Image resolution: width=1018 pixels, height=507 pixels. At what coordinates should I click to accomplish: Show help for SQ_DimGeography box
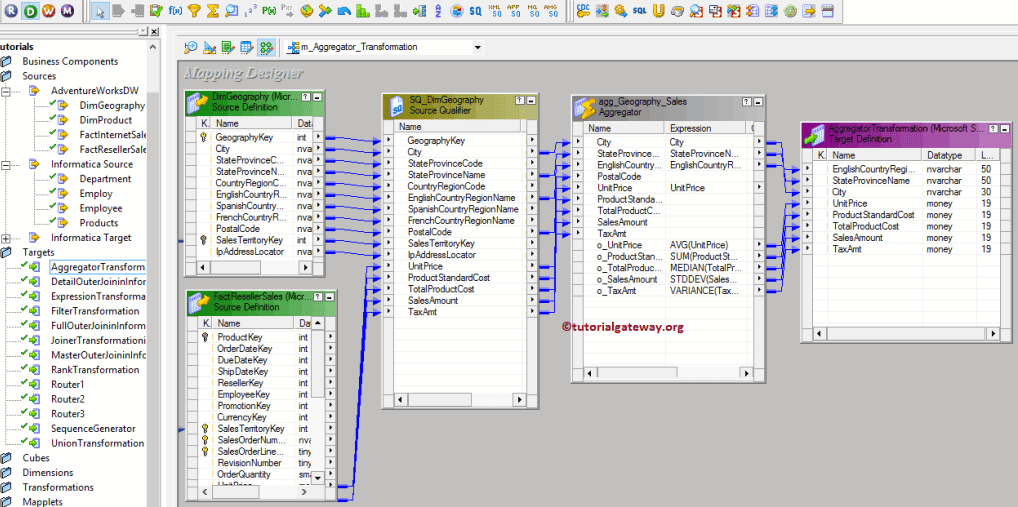[520, 101]
